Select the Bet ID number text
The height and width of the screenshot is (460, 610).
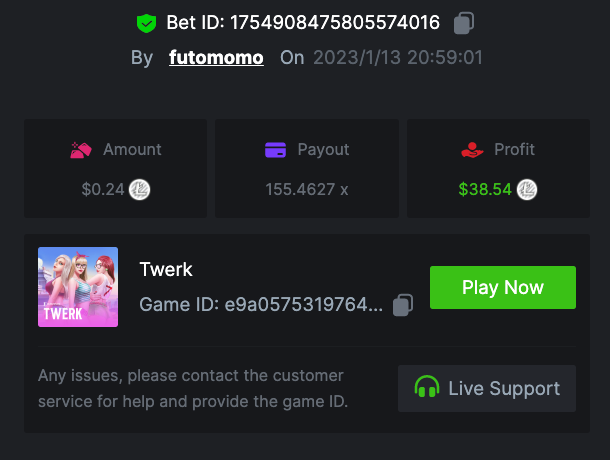(336, 22)
